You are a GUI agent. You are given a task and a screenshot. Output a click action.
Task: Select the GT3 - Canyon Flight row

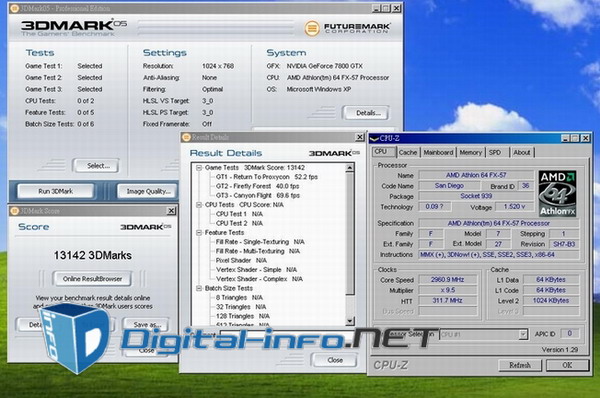(x=258, y=196)
